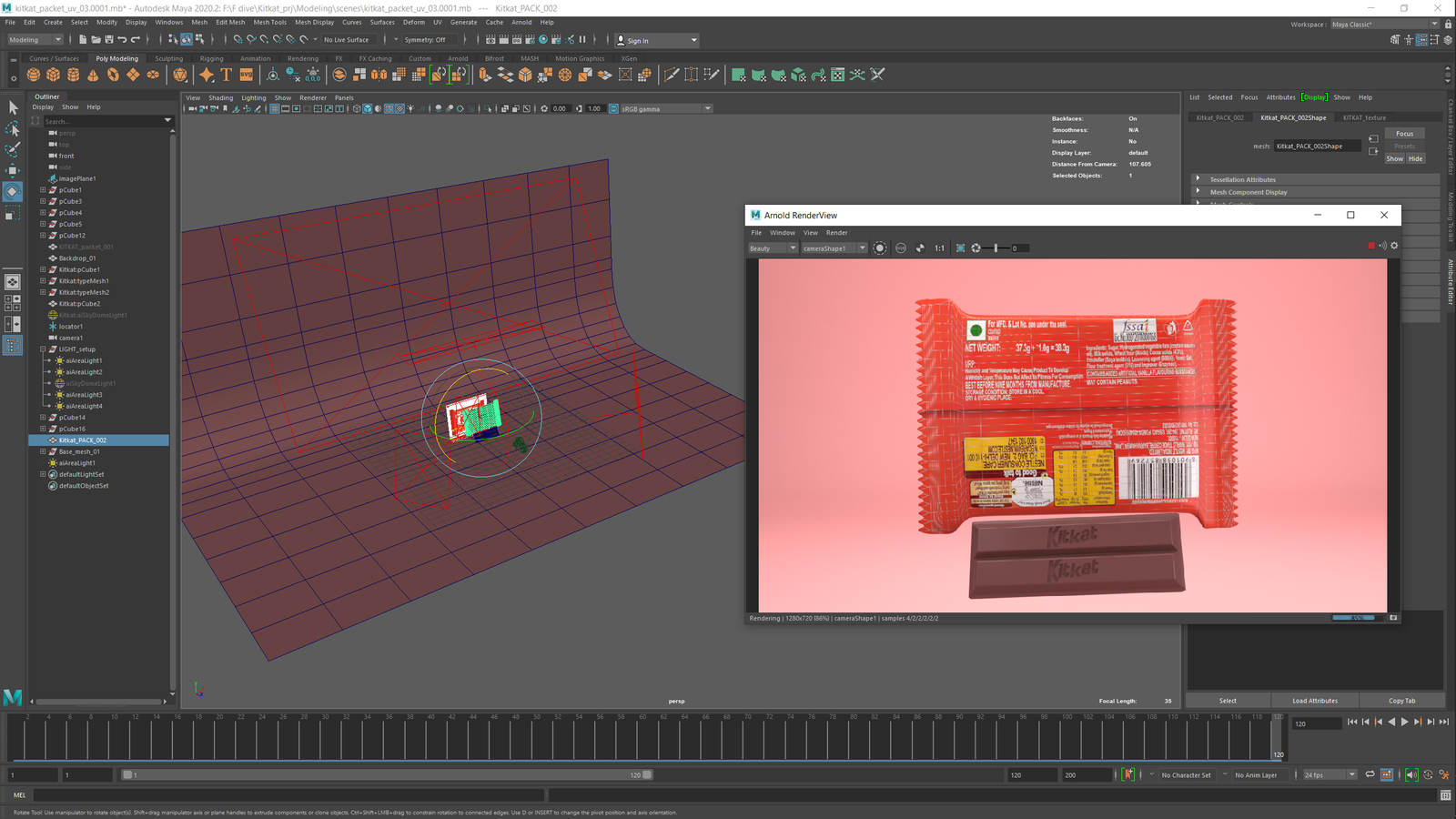Image resolution: width=1456 pixels, height=819 pixels.
Task: Click the RenderView exposure slider
Action: (996, 248)
